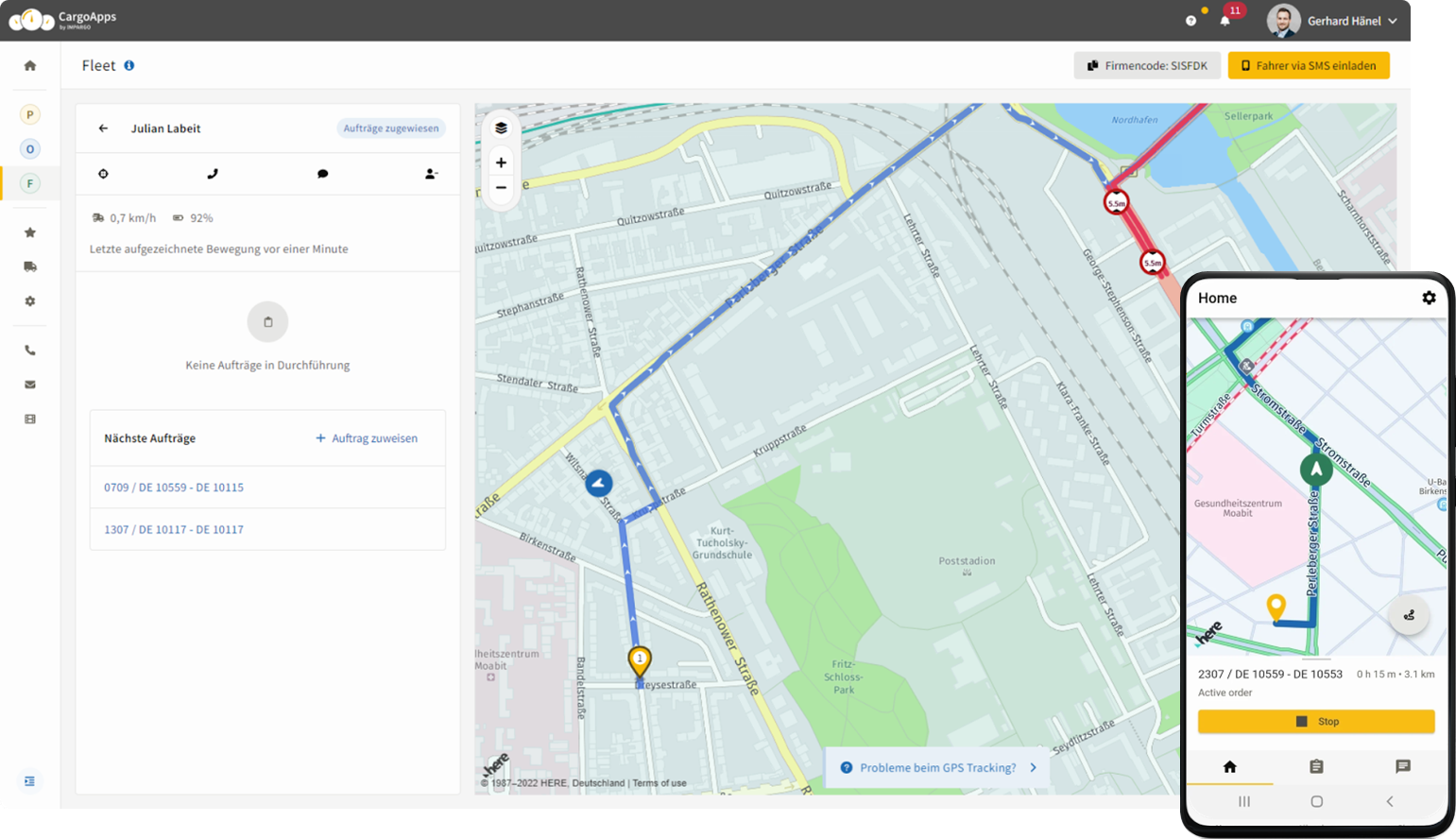Select the F tab in the left sidebar
The height and width of the screenshot is (839, 1456).
point(29,182)
